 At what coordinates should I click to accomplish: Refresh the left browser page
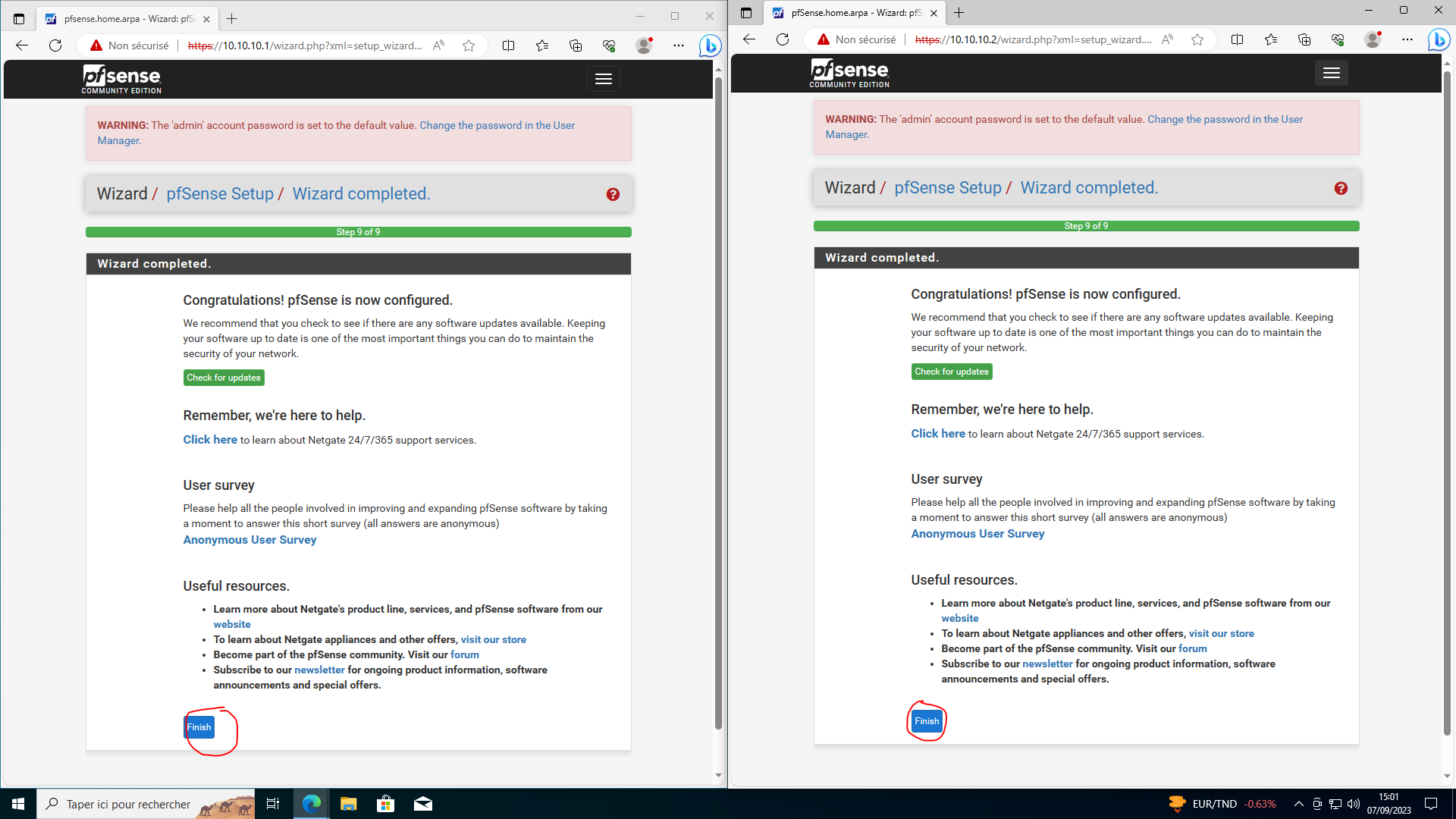[x=55, y=45]
